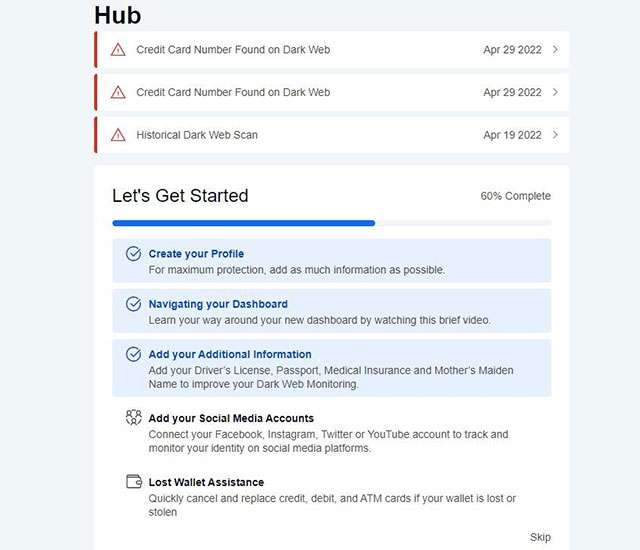The height and width of the screenshot is (550, 640).
Task: Click the second Credit Card alert warning icon
Action: pyautogui.click(x=118, y=93)
